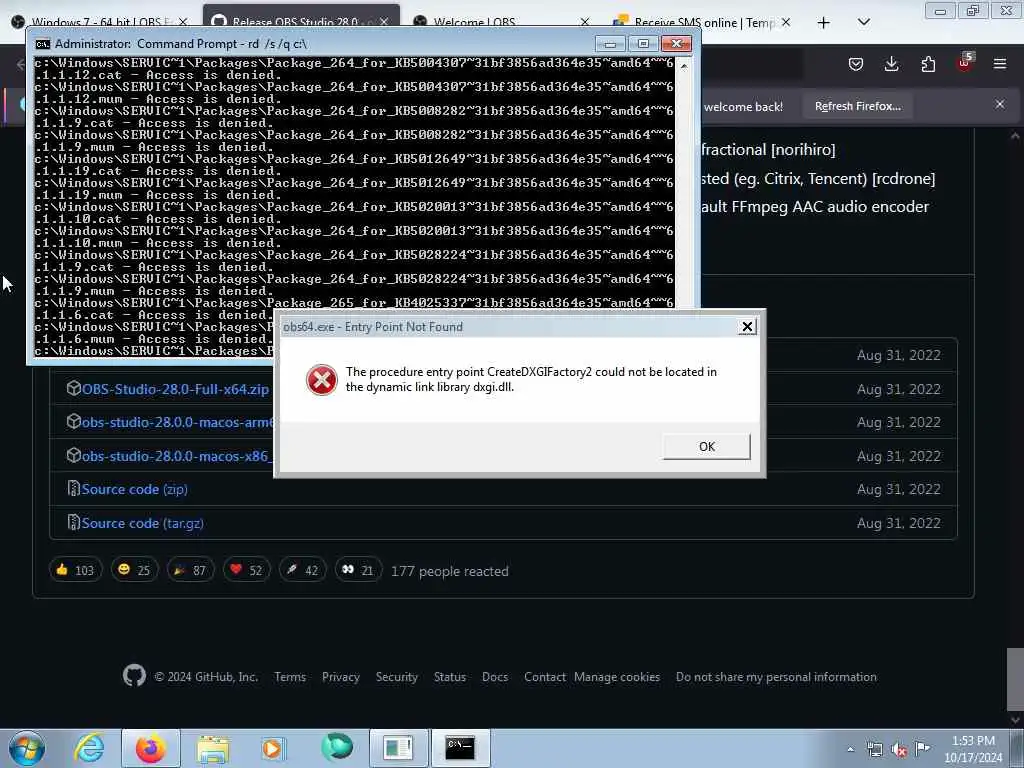Close the obs64.exe error dialog
1024x768 pixels.
point(747,327)
